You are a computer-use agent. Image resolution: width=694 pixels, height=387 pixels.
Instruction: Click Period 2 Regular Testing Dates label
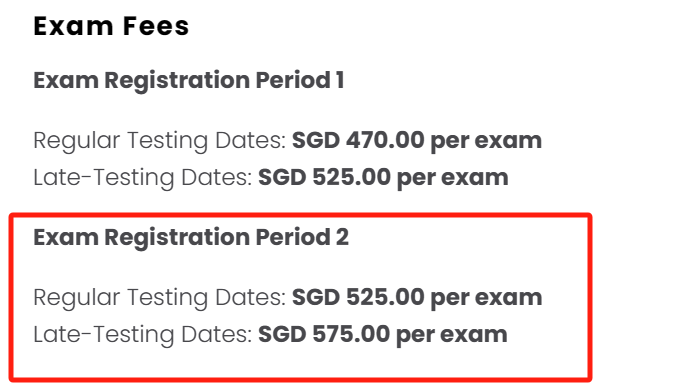[x=160, y=298]
